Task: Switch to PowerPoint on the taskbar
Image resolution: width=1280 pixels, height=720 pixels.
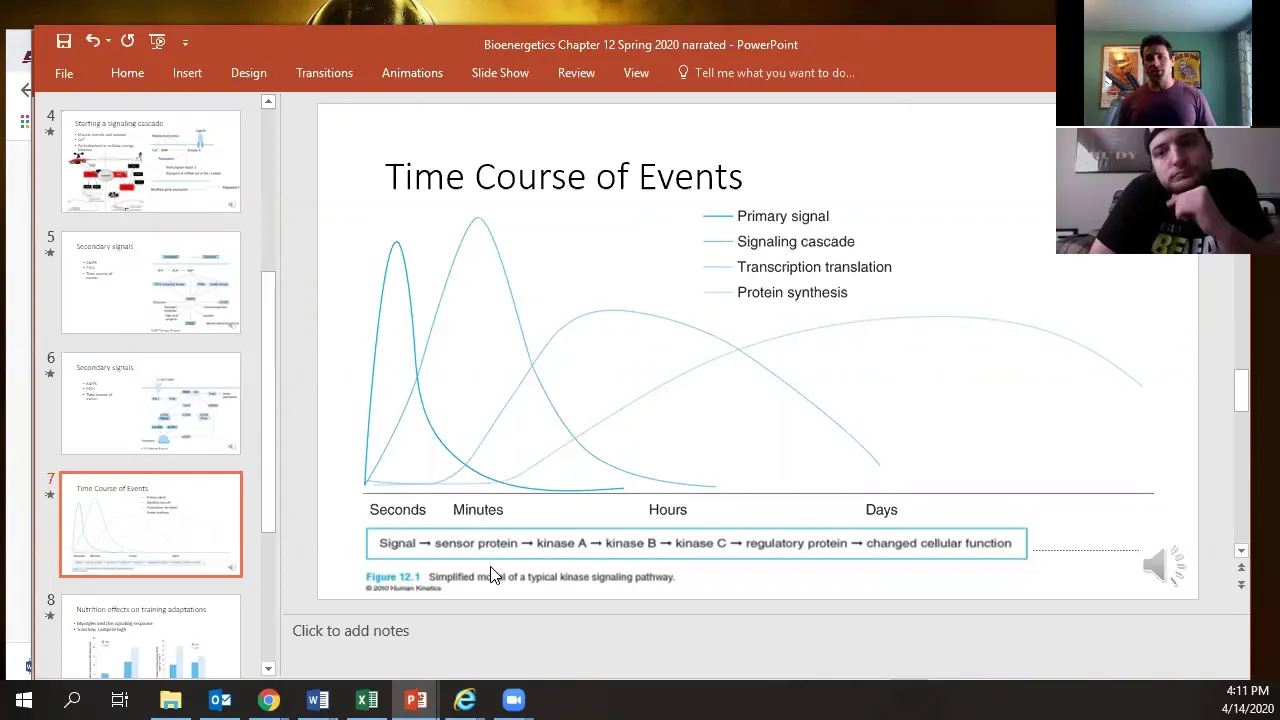Action: pyautogui.click(x=415, y=700)
